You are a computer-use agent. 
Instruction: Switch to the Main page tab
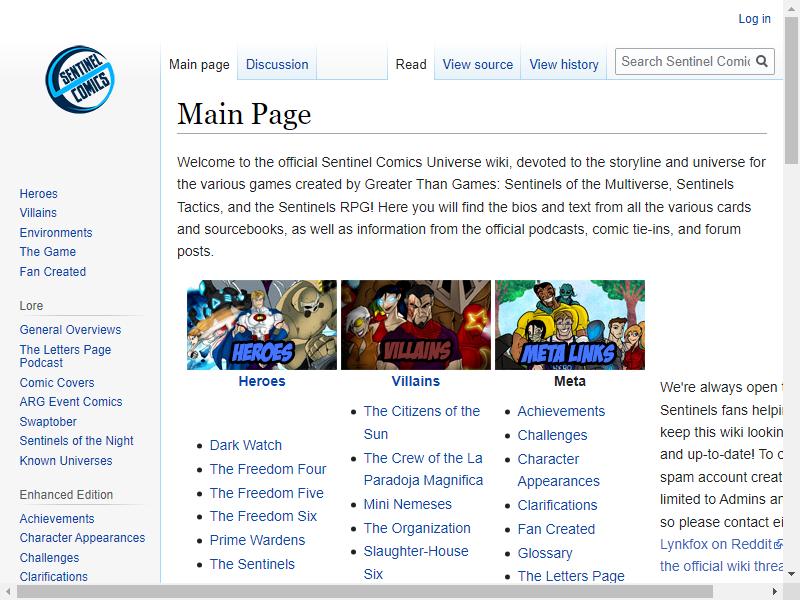coord(199,65)
